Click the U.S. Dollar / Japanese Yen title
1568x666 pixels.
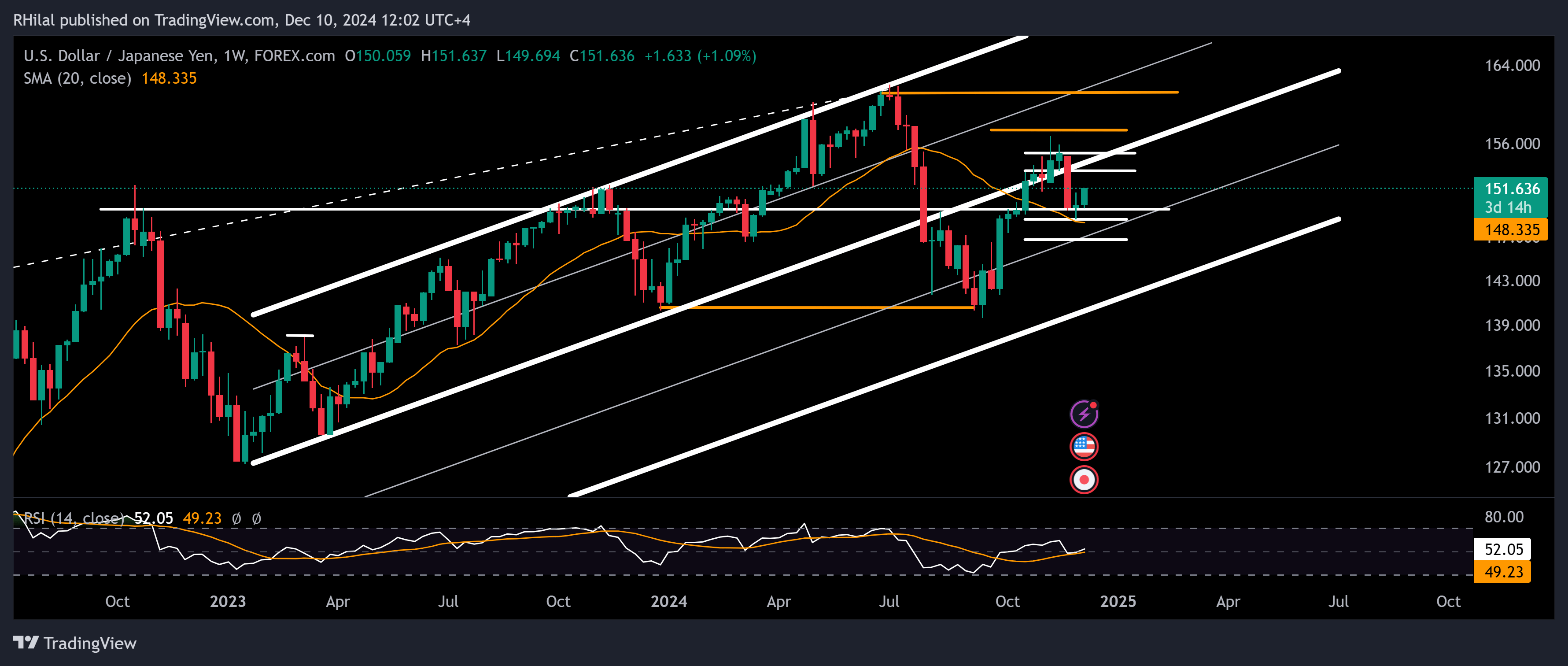pos(119,56)
